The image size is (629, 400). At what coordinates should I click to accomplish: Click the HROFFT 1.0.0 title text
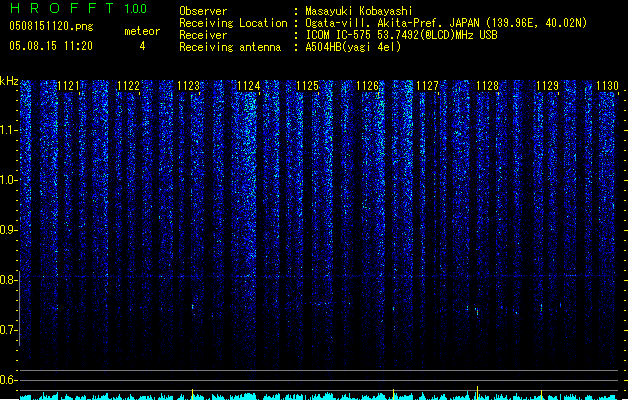click(79, 8)
